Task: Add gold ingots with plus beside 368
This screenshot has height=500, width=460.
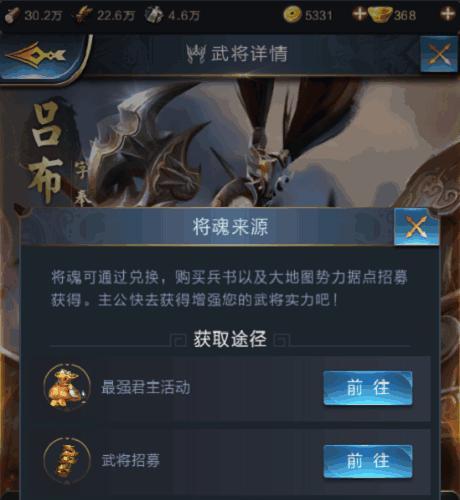Action: click(448, 14)
